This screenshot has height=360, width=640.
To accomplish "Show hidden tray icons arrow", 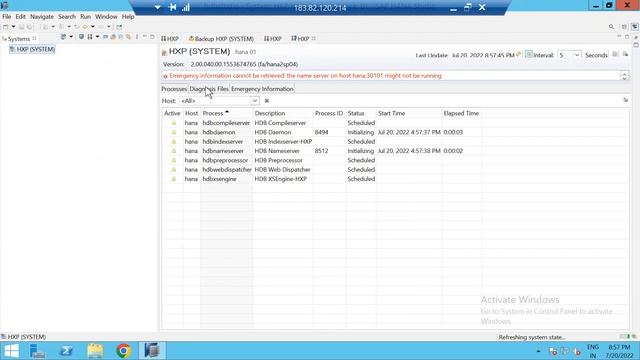I will tap(538, 351).
